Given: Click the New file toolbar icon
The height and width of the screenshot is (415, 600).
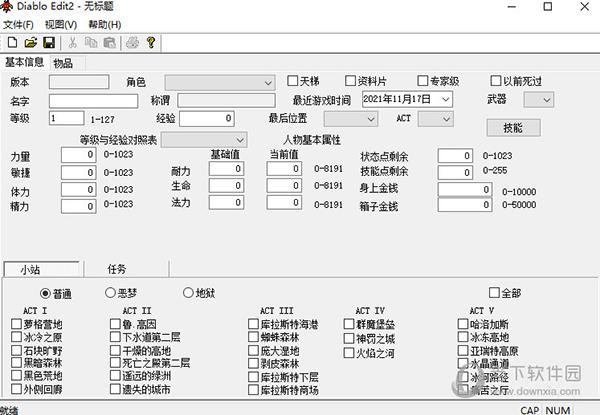Looking at the screenshot, I should pyautogui.click(x=12, y=42).
